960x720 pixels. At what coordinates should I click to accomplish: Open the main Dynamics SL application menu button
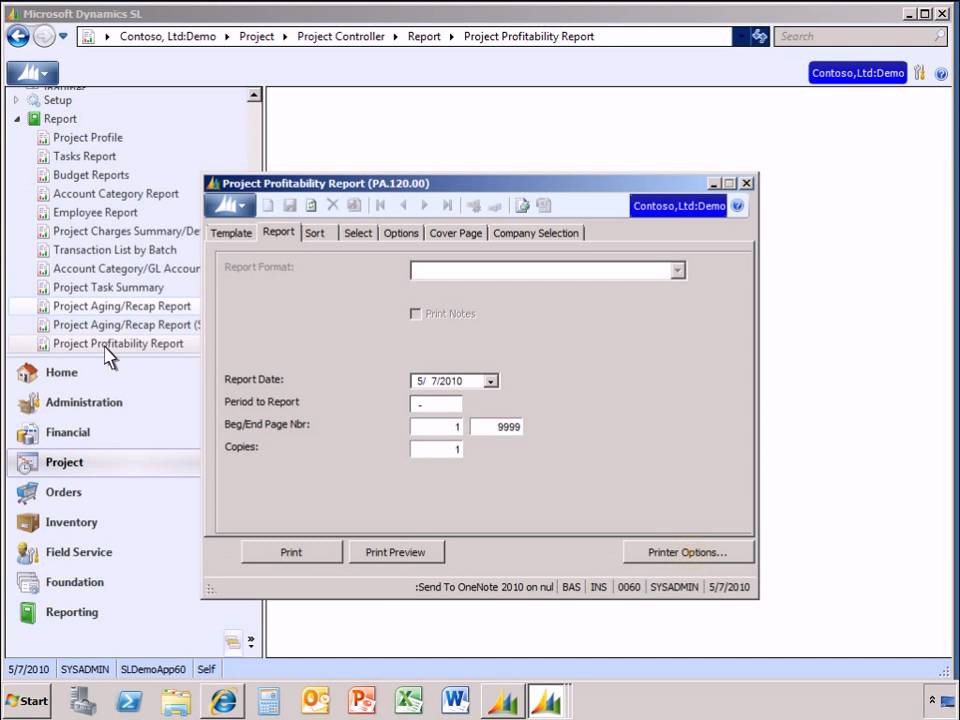pyautogui.click(x=32, y=73)
